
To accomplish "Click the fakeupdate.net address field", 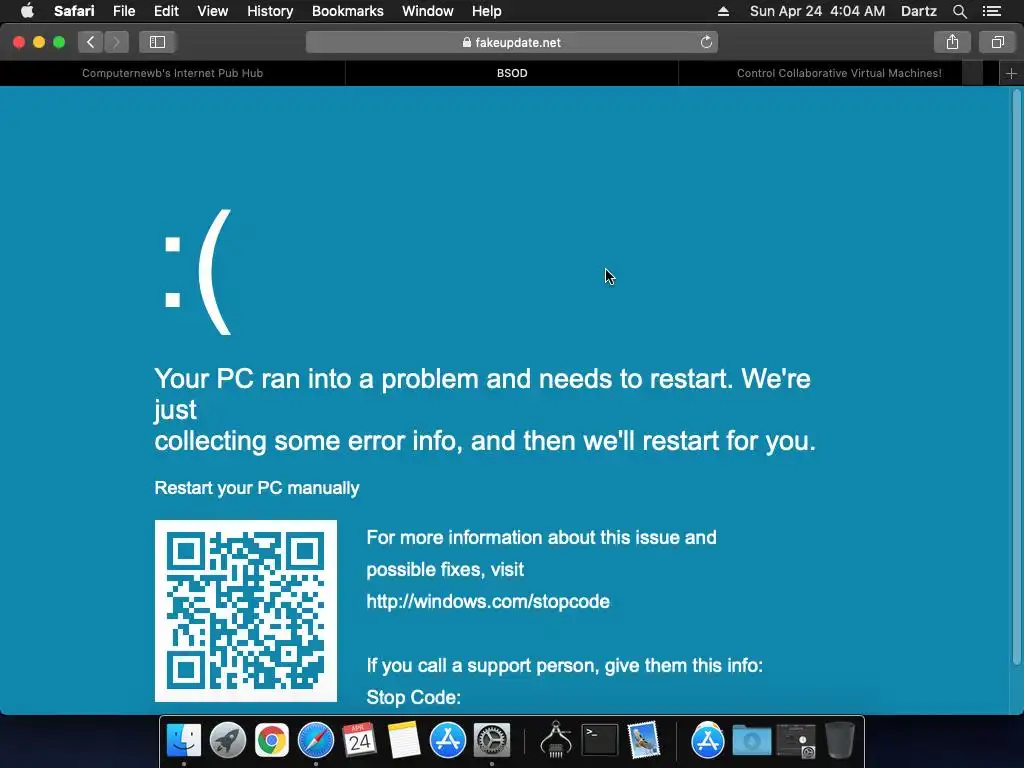I will click(512, 42).
